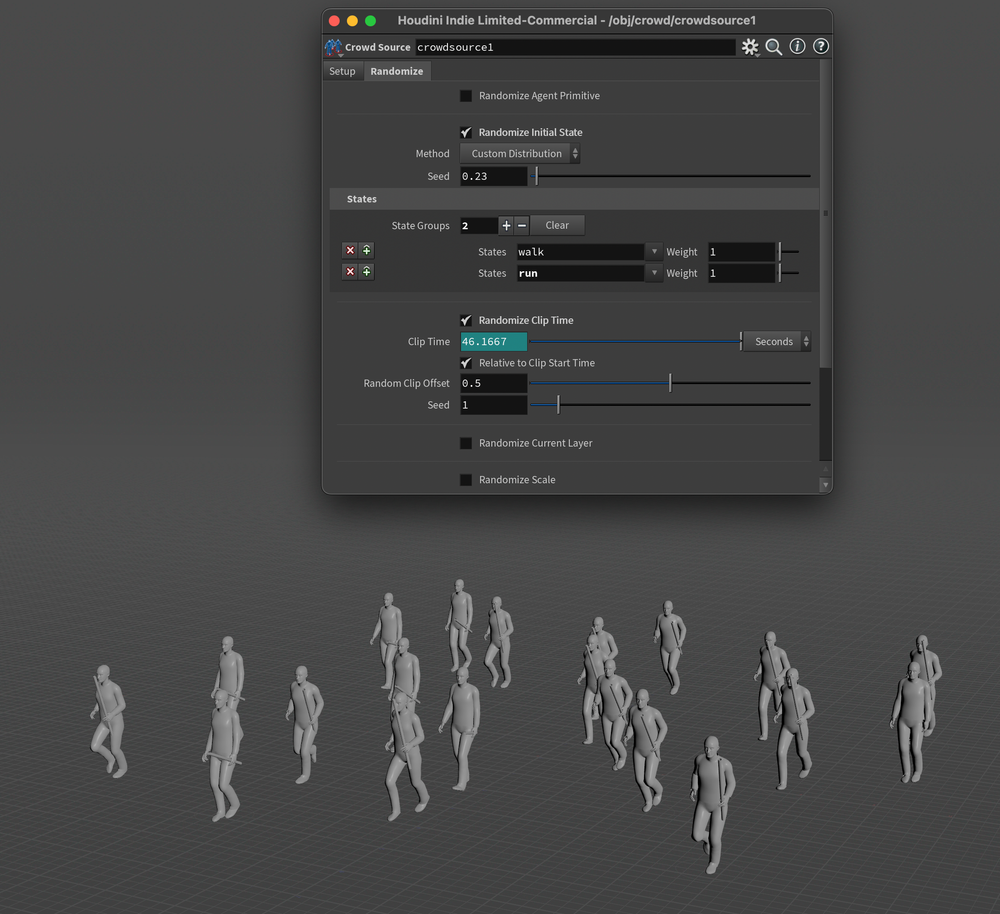
Task: Click the Crowd Source node icon
Action: pos(333,46)
